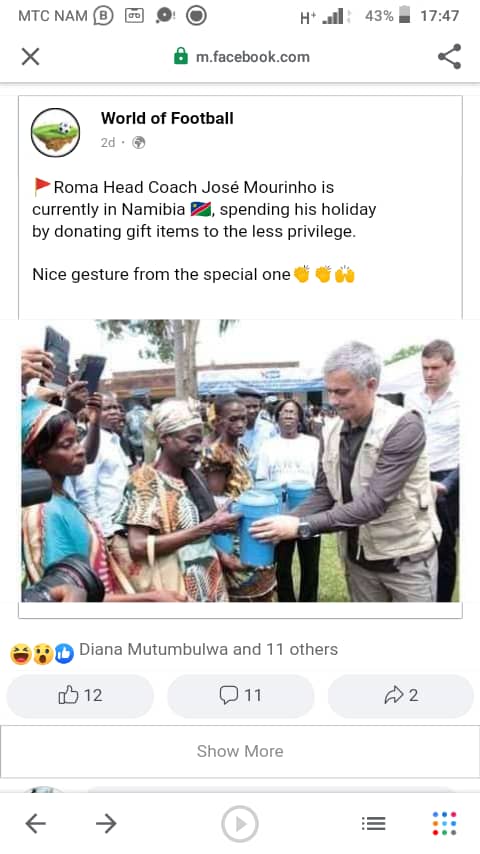Tap the circular play button in bottom bar
Viewport: 480px width, 854px height.
240,824
